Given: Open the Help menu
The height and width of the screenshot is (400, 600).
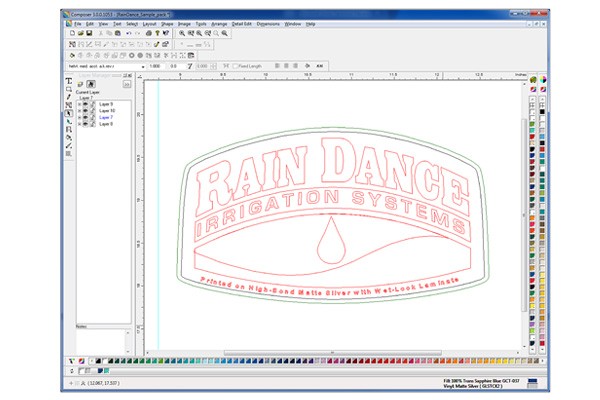Looking at the screenshot, I should 310,24.
